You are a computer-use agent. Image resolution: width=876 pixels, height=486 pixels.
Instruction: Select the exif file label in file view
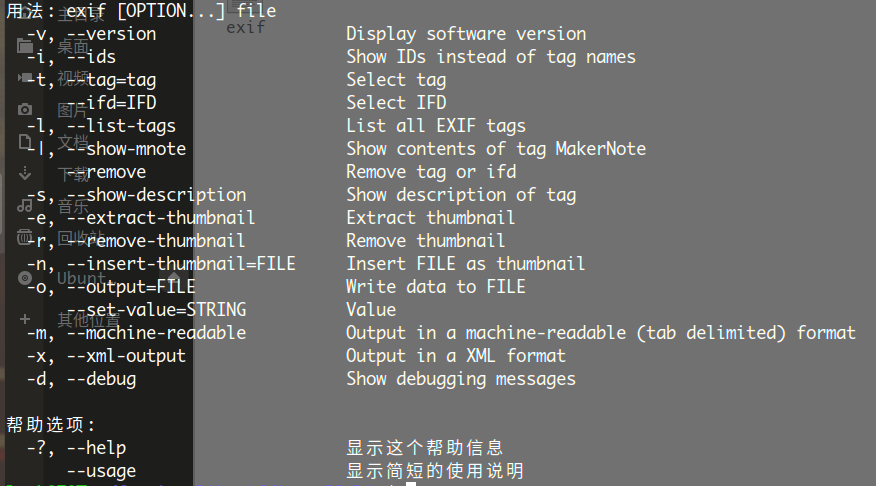tap(245, 27)
